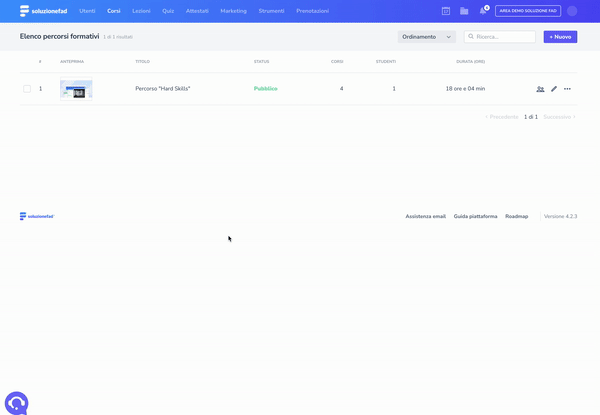Click the Soluzionefad logo in header
Screen dimensions: 600x415
44,11
